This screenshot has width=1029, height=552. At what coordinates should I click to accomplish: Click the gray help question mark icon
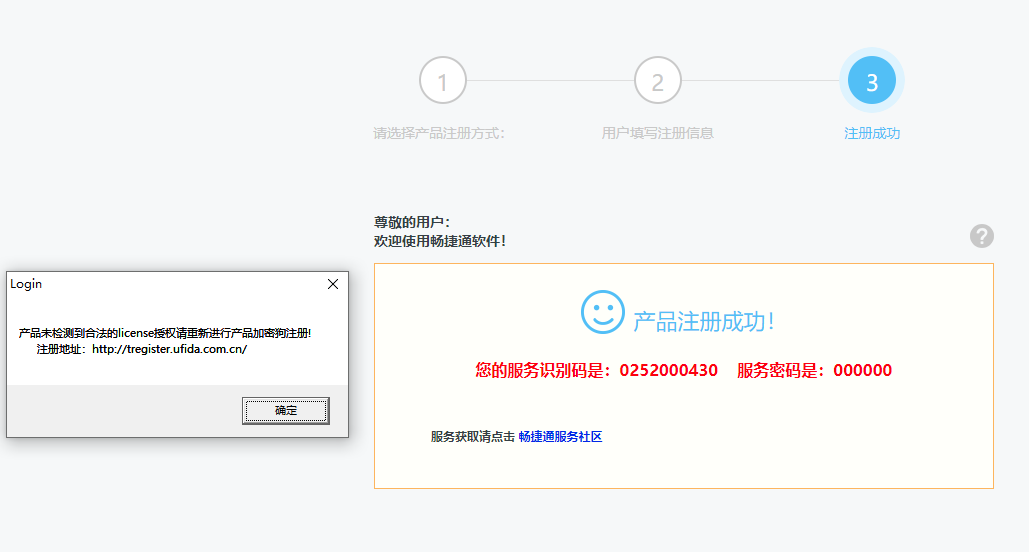click(x=982, y=236)
